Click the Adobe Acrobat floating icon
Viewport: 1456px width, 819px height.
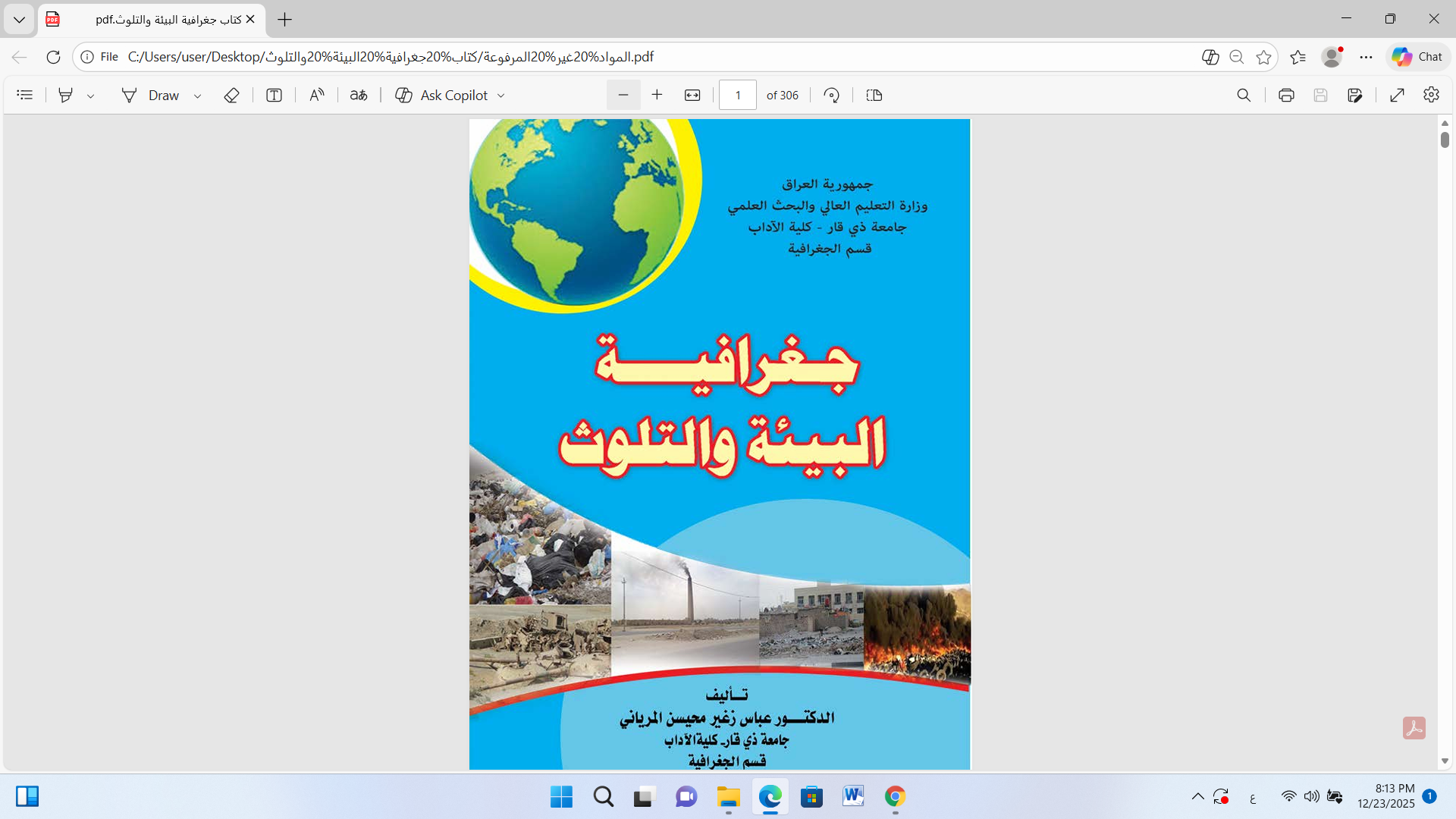1414,728
